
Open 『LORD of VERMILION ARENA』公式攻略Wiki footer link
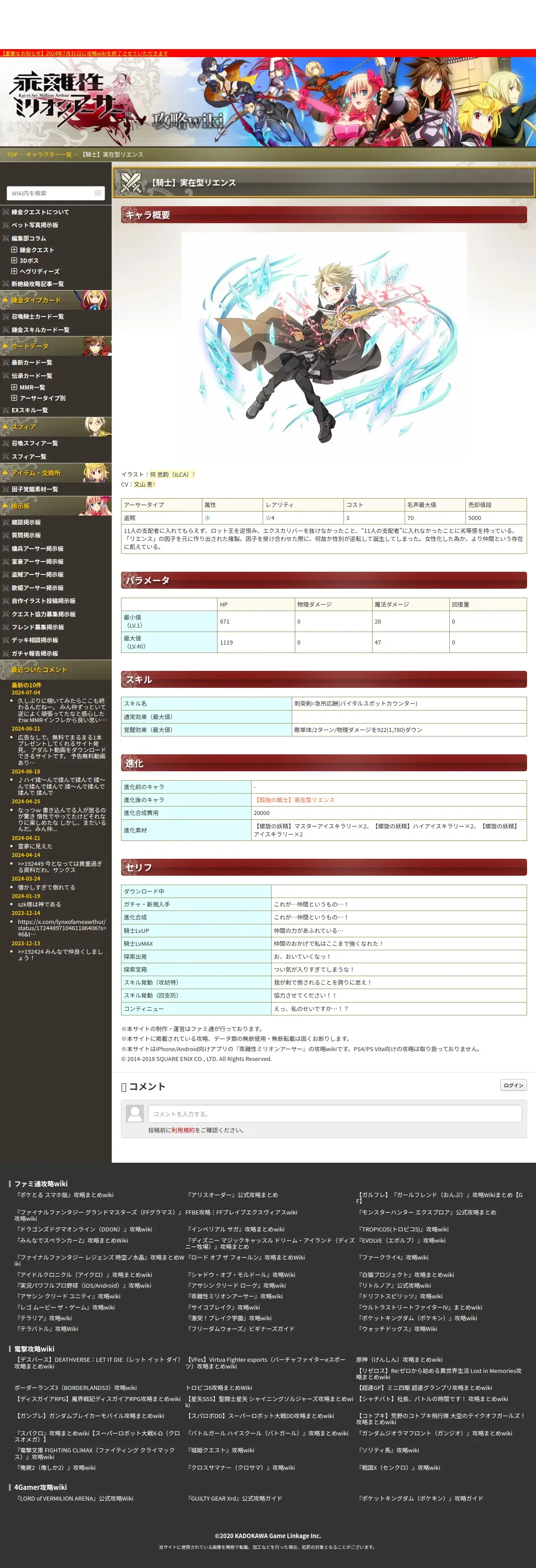[74, 1499]
